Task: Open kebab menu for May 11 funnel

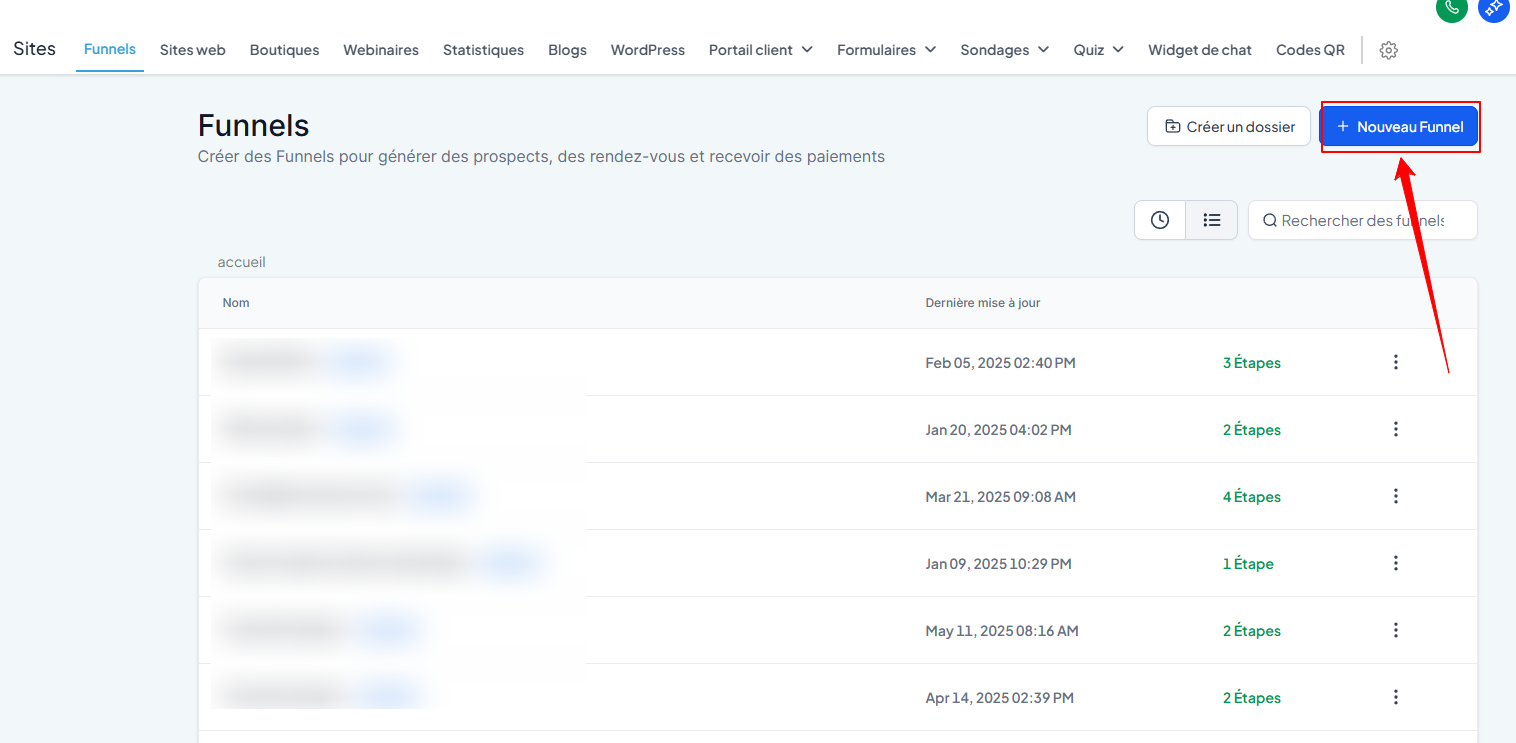Action: click(1396, 630)
